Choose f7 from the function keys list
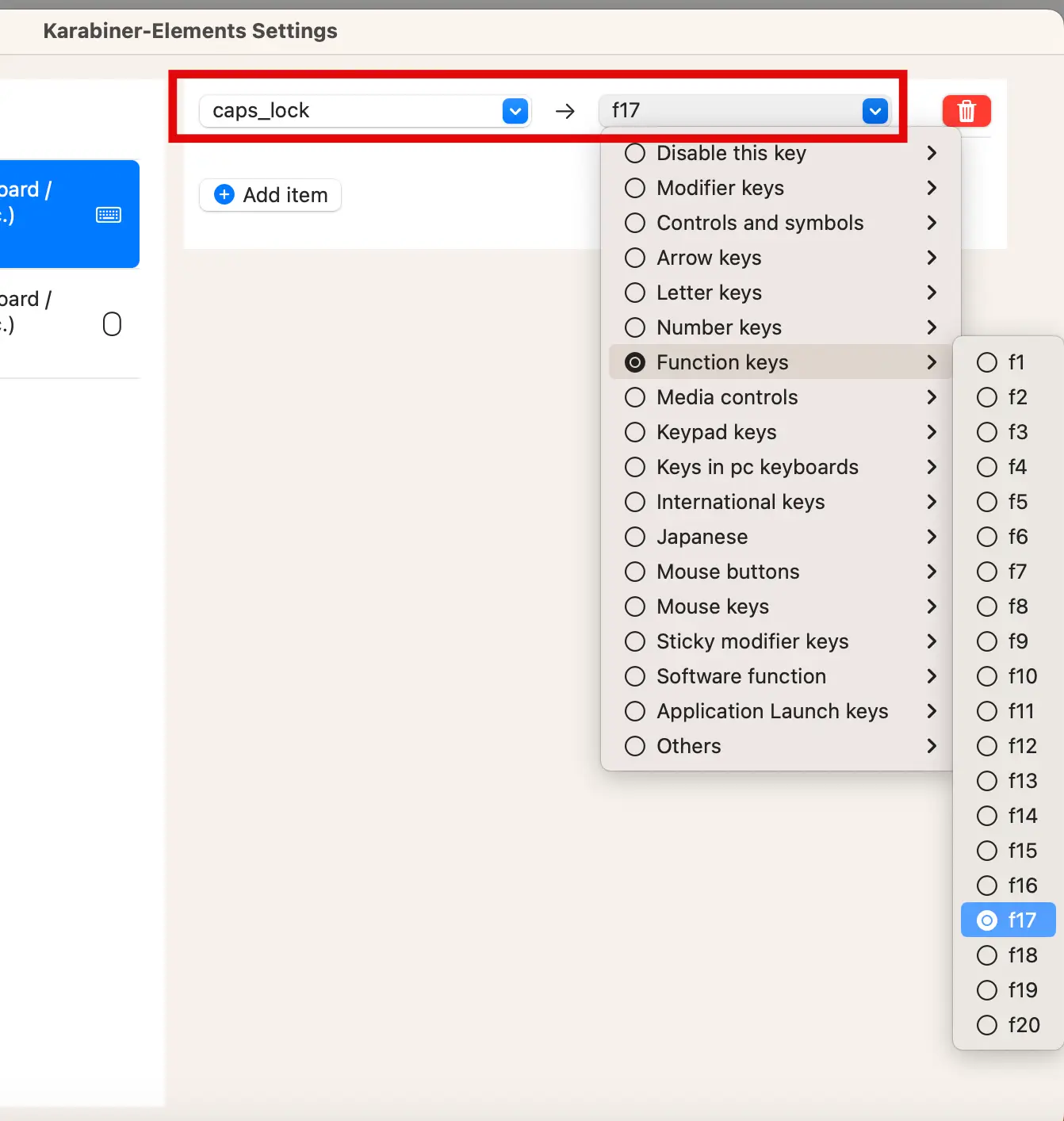This screenshot has width=1064, height=1121. click(1008, 572)
